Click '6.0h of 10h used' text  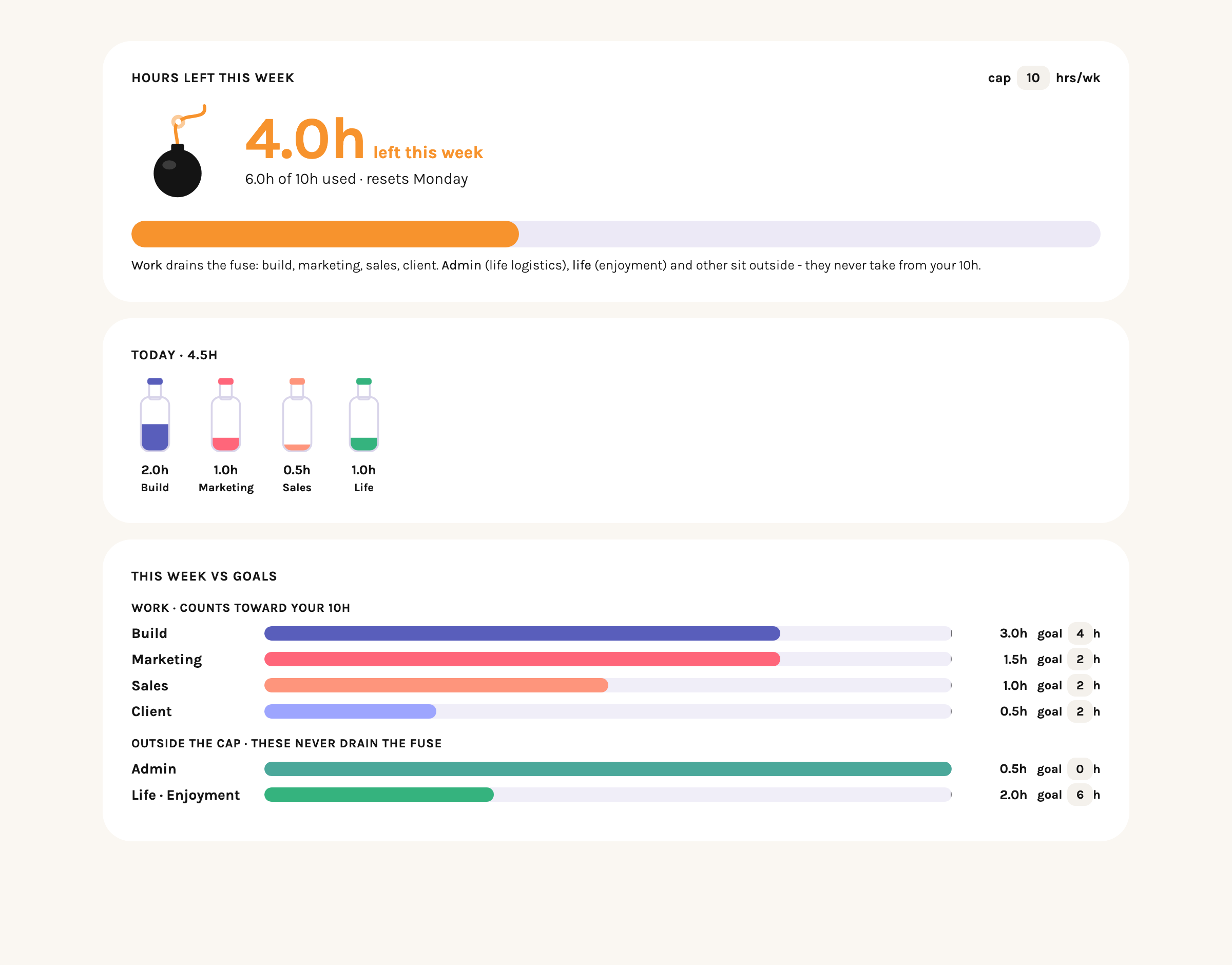click(300, 179)
